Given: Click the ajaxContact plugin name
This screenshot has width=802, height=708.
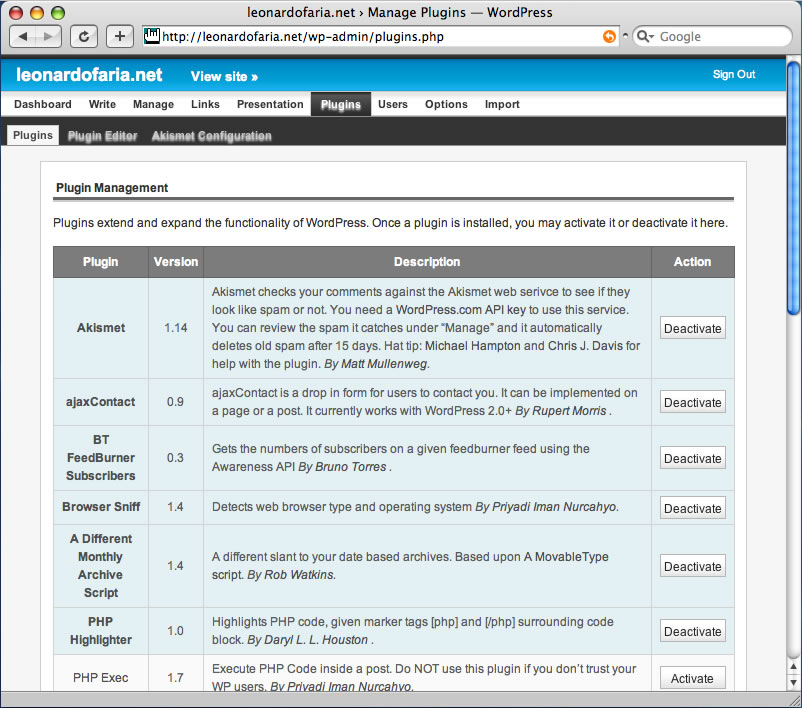Looking at the screenshot, I should [101, 402].
